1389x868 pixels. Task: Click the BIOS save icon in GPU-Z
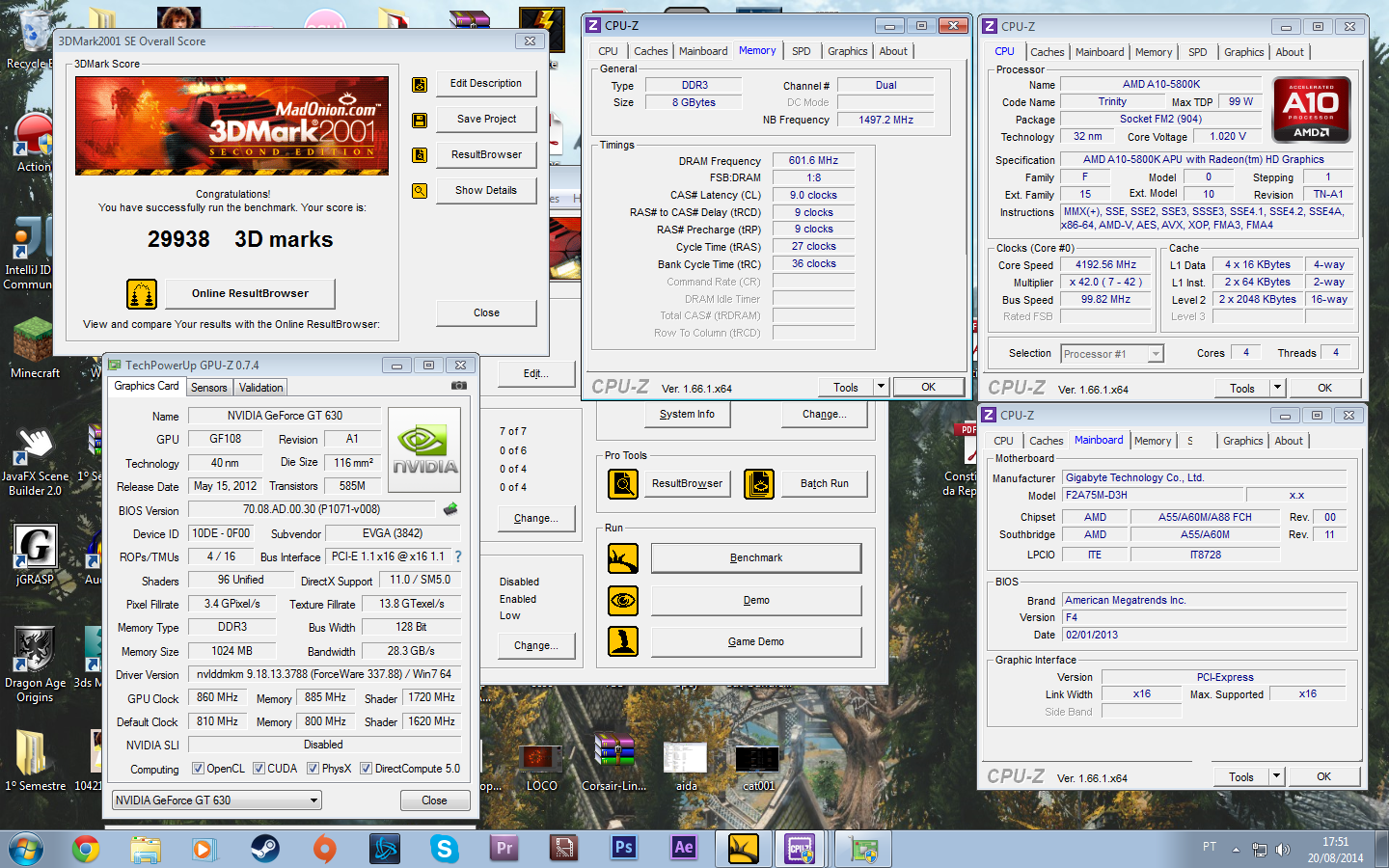coord(450,508)
